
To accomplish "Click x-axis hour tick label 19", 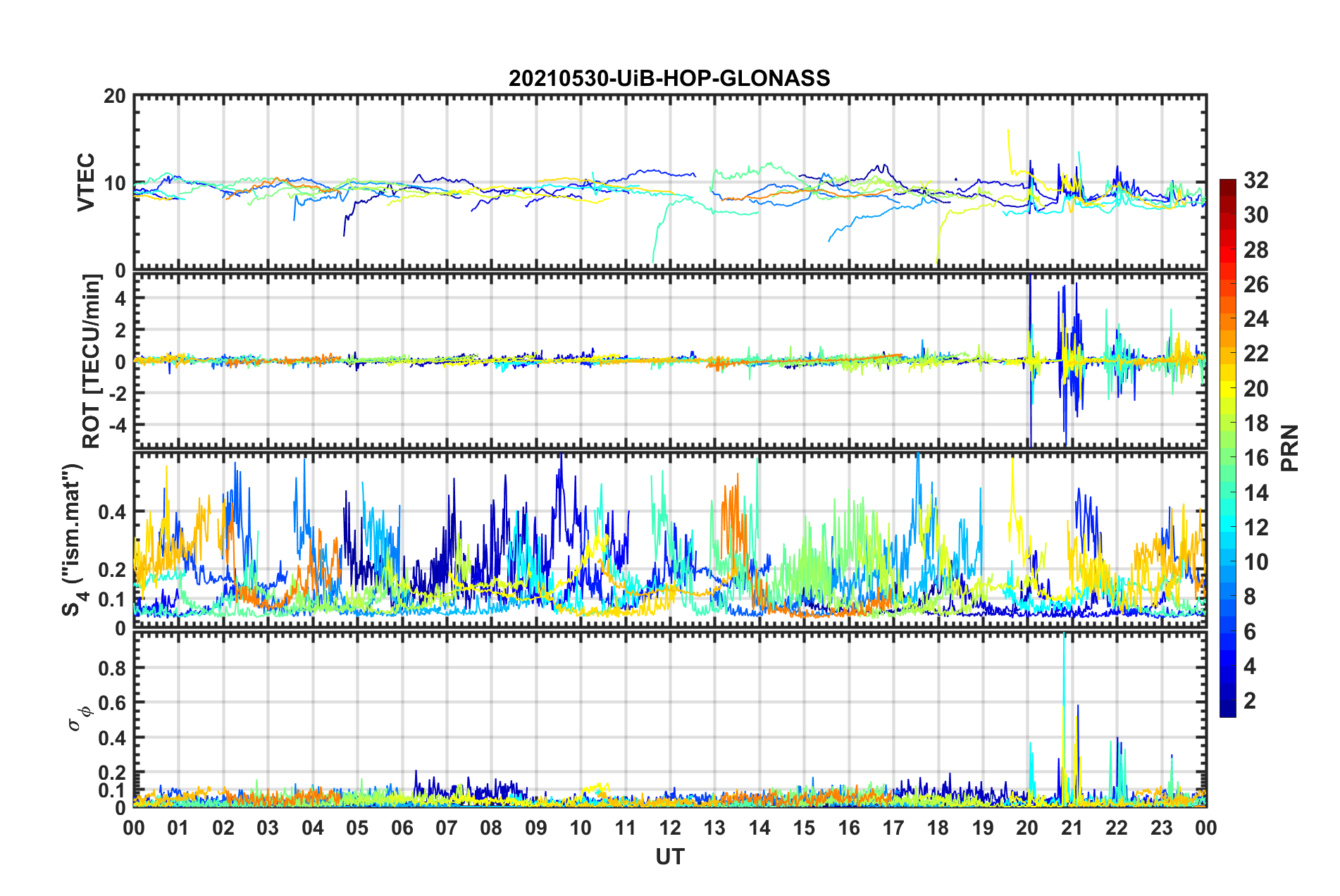I will (983, 828).
